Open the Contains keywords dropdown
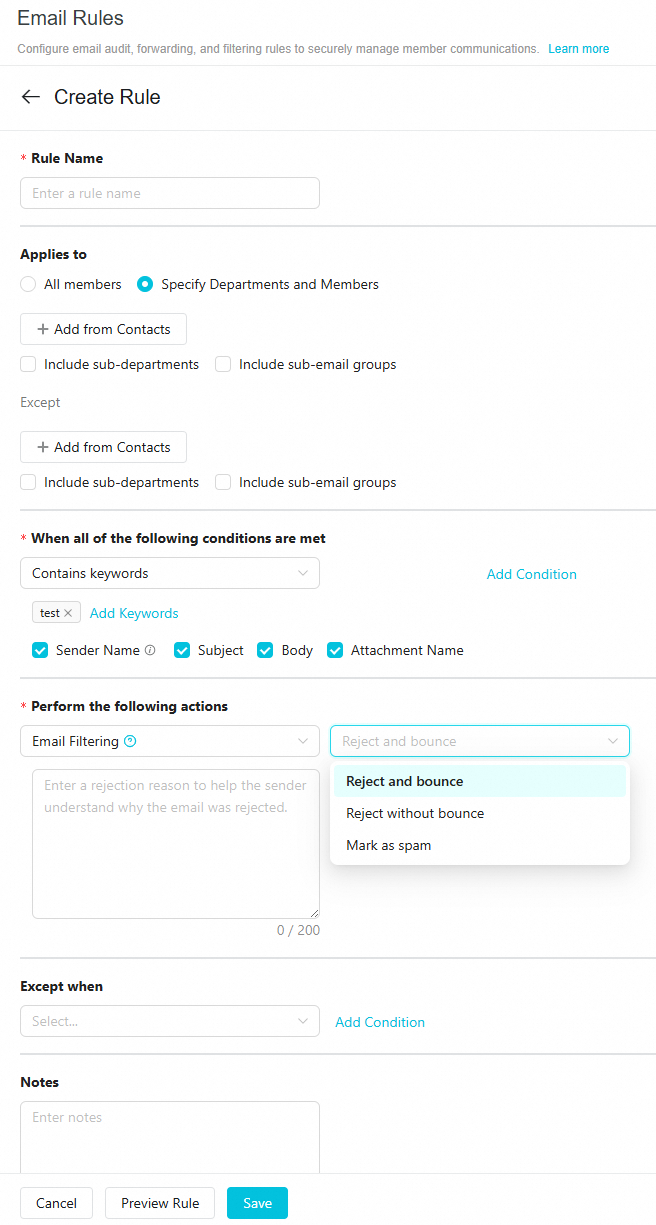This screenshot has height=1225, width=656. (170, 573)
